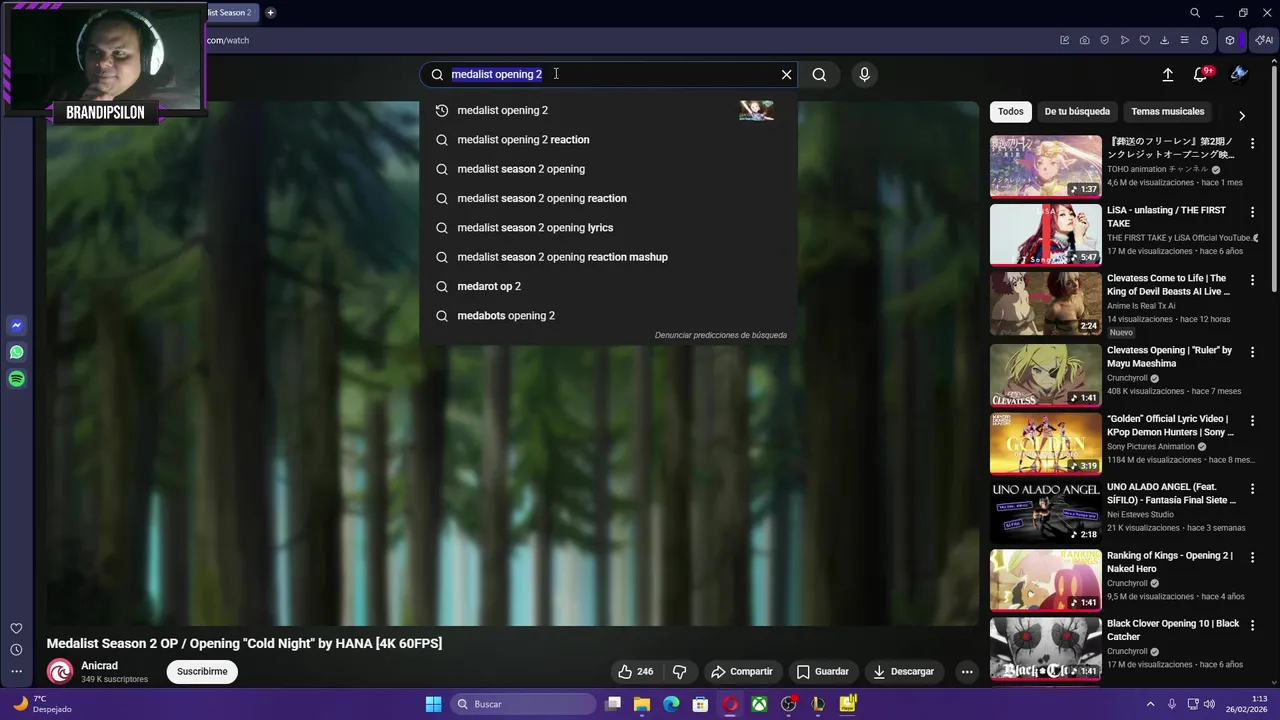Open options menu for UNO ALADO ANGEL video

click(x=1252, y=488)
